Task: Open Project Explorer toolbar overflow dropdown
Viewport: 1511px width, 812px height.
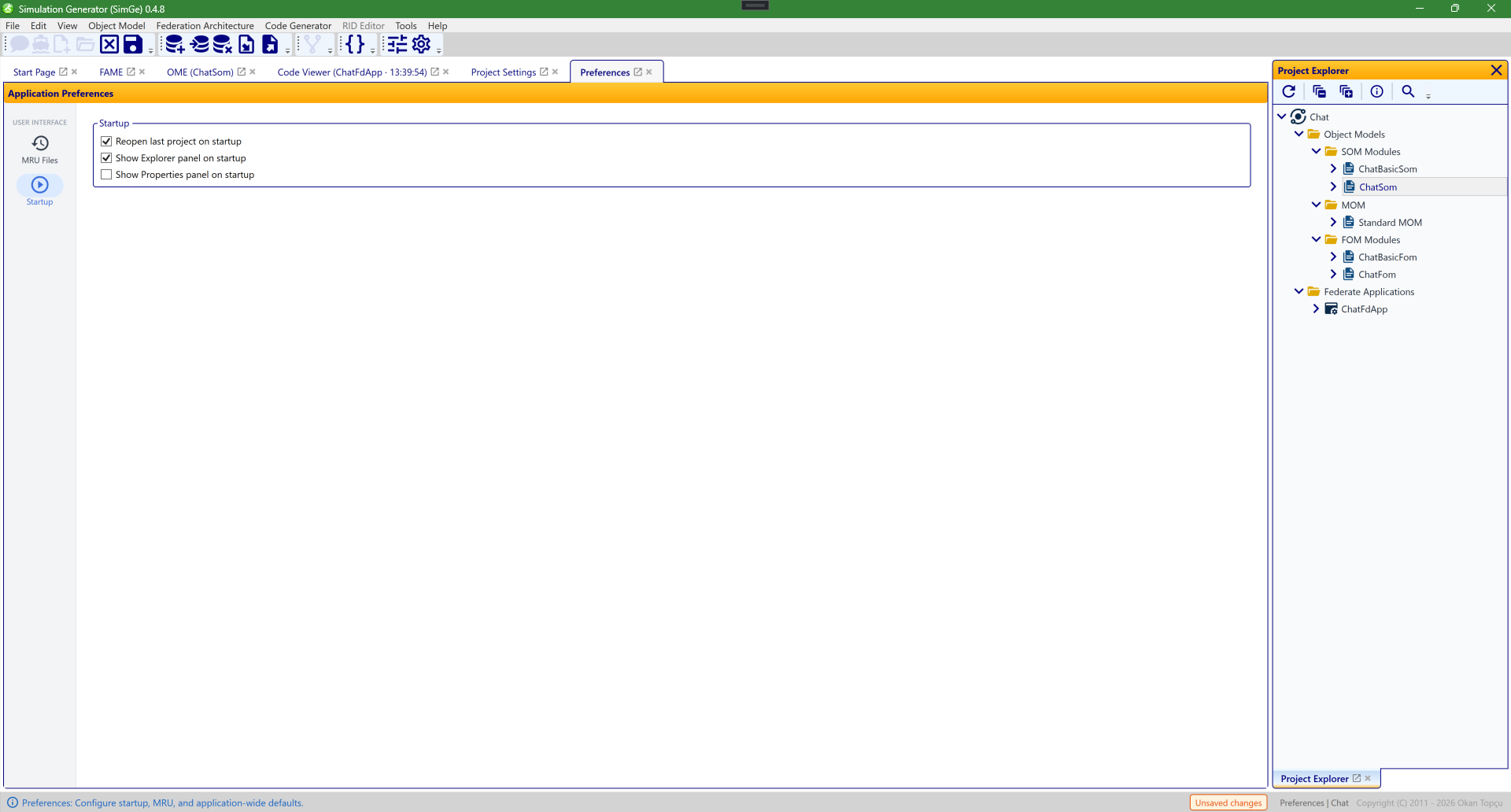Action: pyautogui.click(x=1428, y=96)
